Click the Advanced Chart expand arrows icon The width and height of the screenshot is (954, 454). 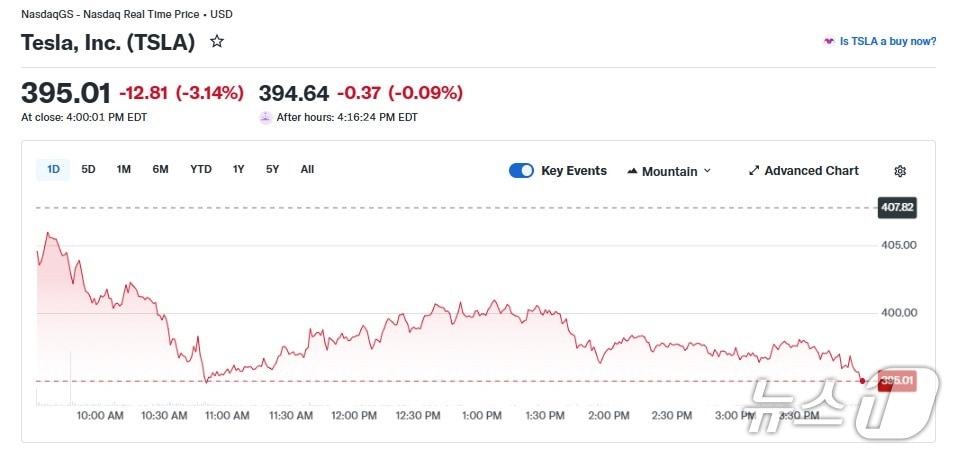tap(754, 171)
